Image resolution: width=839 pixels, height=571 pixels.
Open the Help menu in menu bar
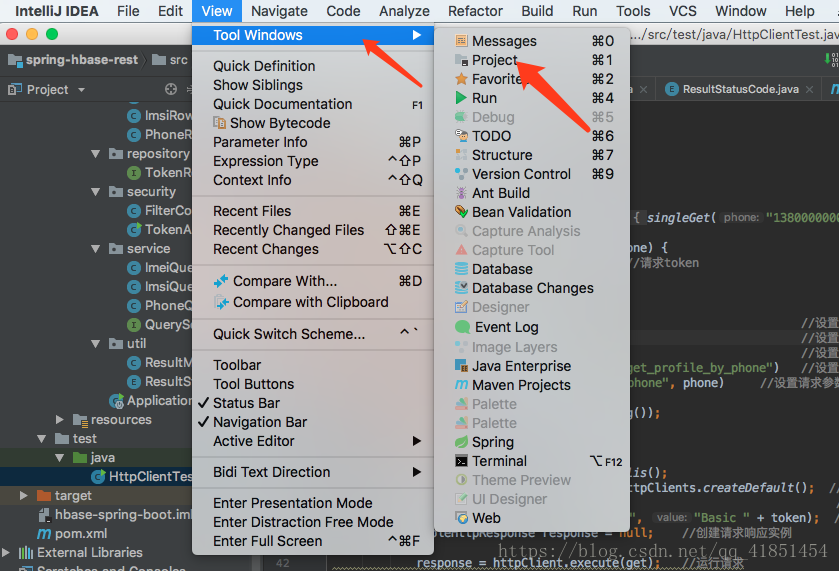(x=799, y=11)
